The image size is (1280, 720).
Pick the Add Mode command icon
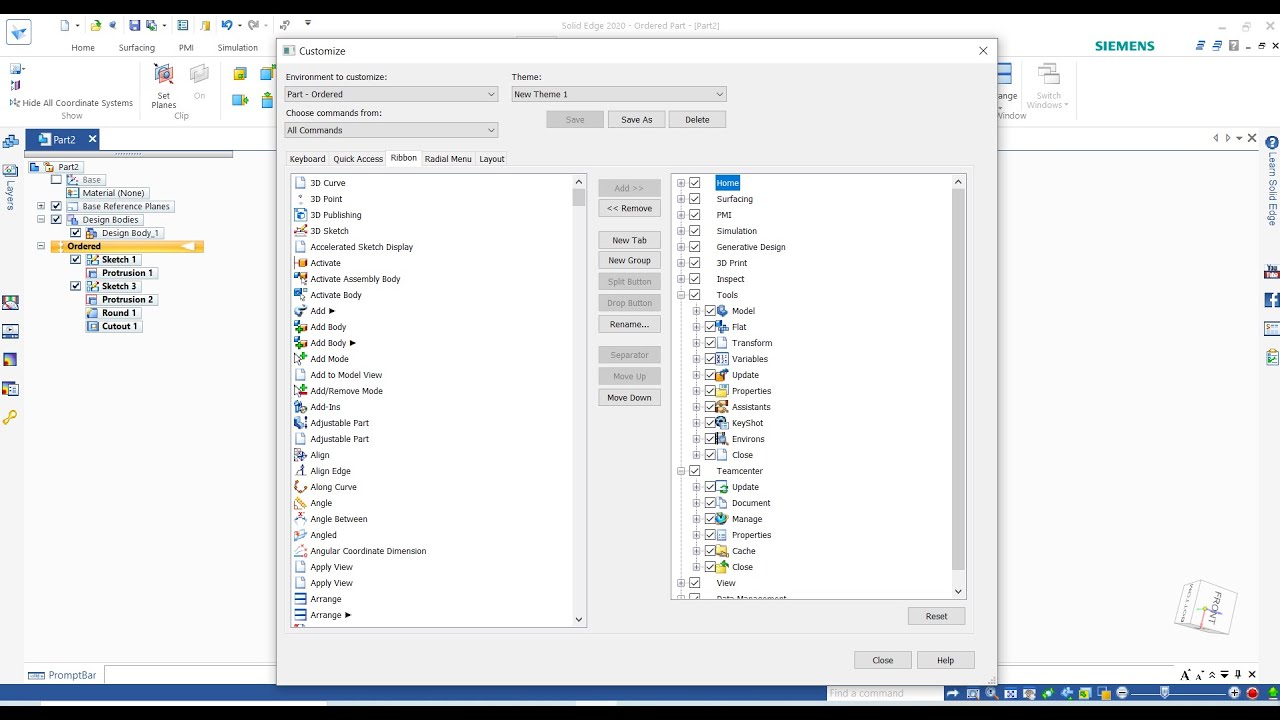click(300, 359)
